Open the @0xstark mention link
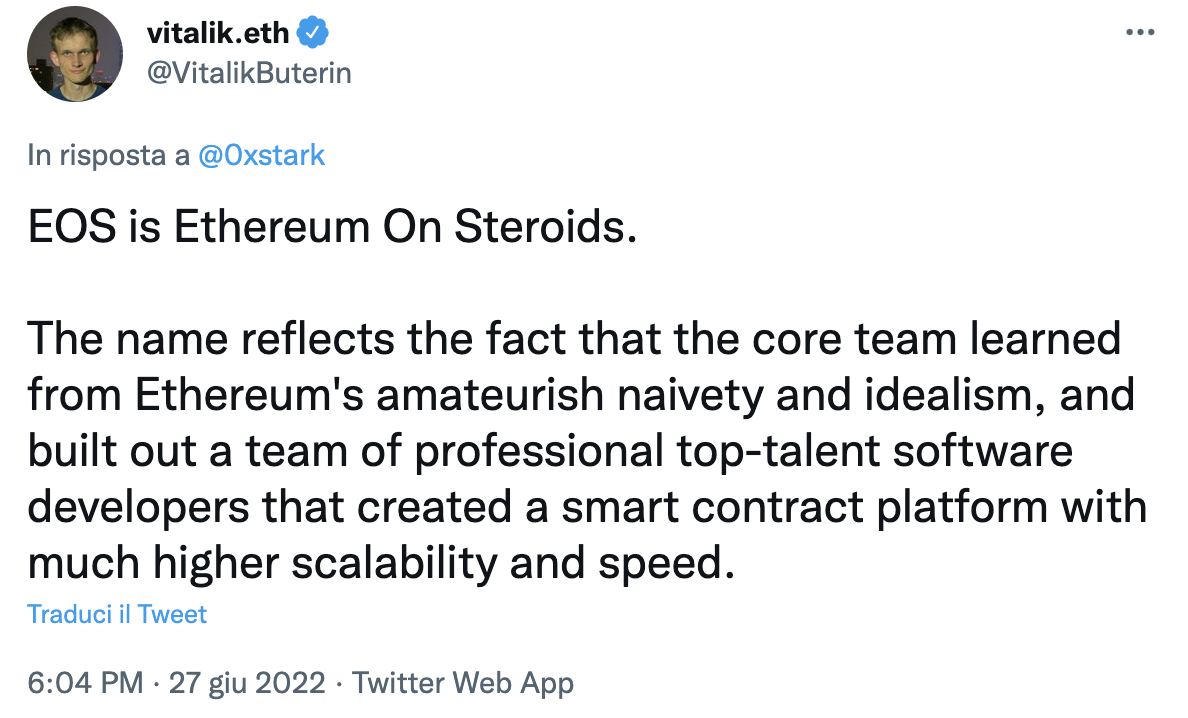Screen dimensions: 1188x718 click(x=261, y=155)
